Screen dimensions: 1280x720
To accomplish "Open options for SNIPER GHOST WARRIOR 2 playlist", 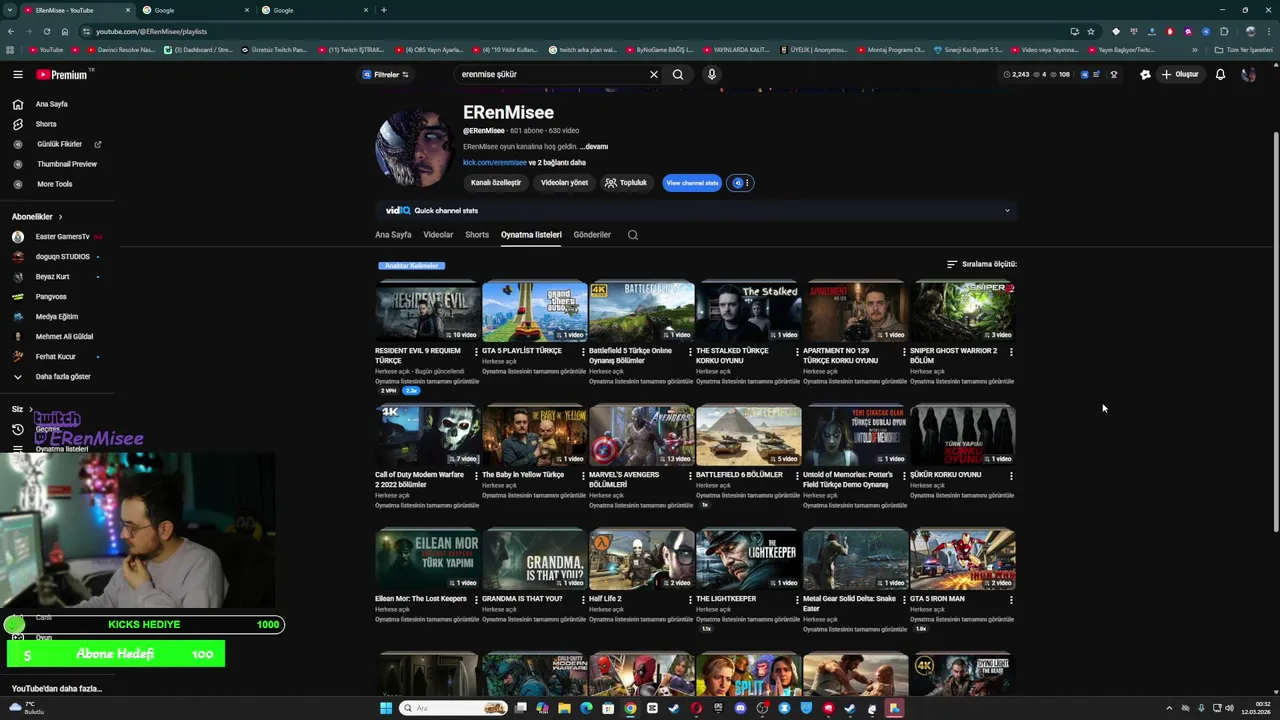I will tap(1011, 351).
